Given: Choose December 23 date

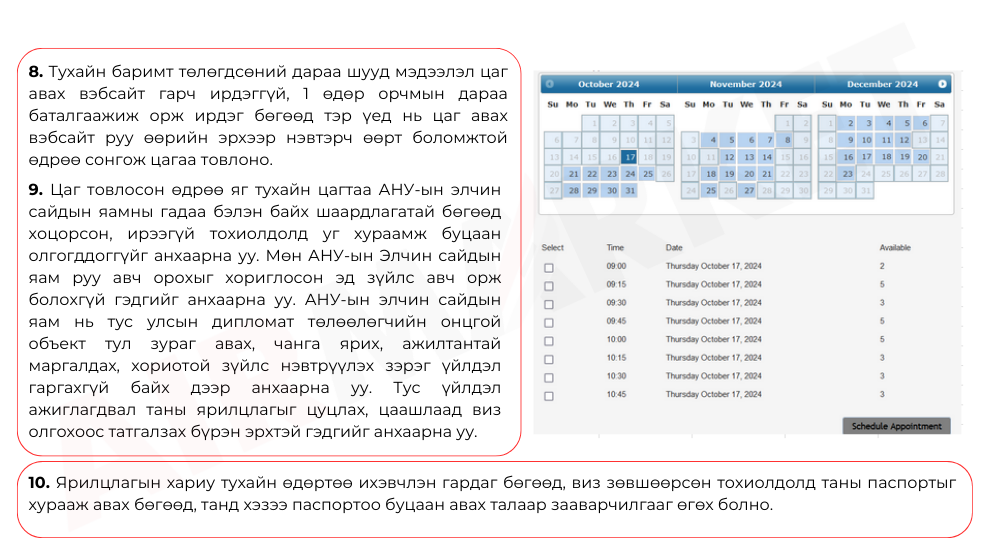Looking at the screenshot, I should point(847,174).
